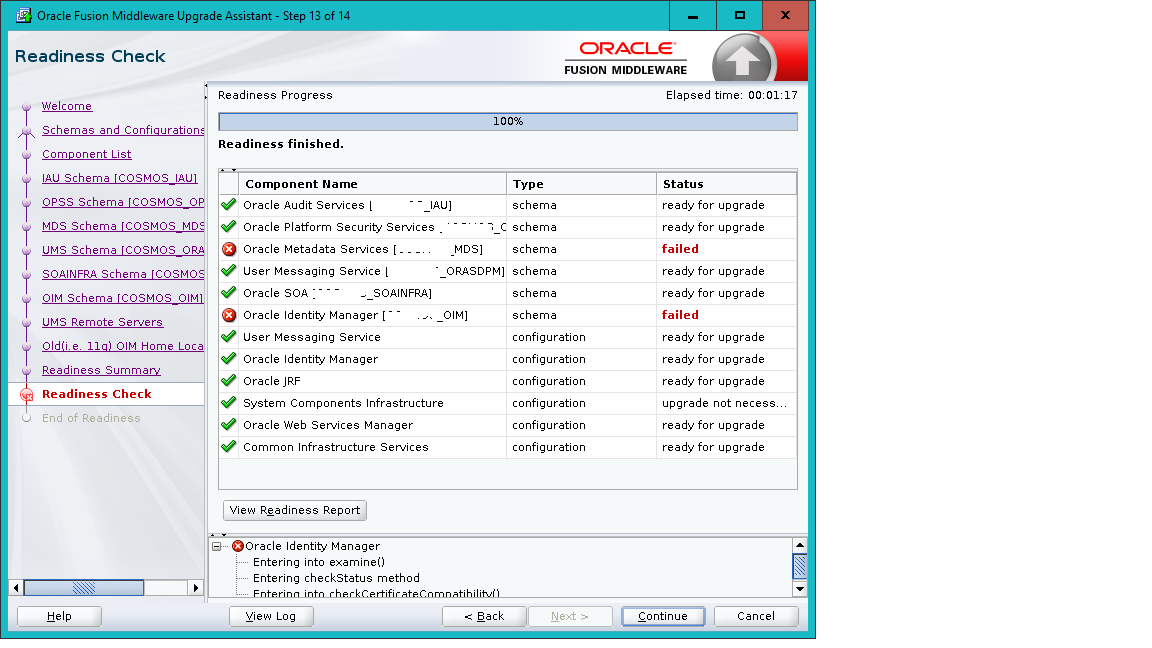Select the Readiness Check step
This screenshot has height=648, width=1152.
click(96, 395)
